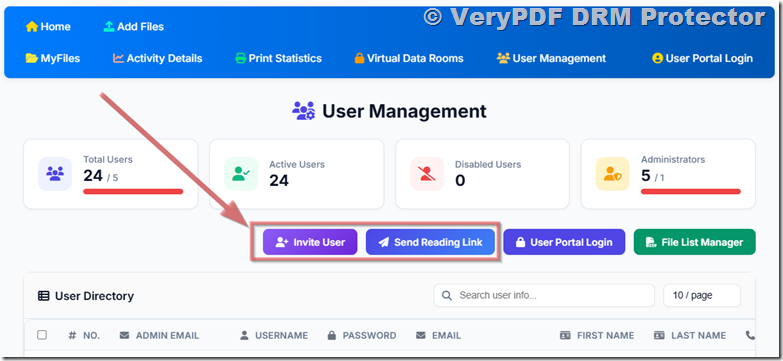
Task: Click the FIRST NAME column header
Action: 597,336
